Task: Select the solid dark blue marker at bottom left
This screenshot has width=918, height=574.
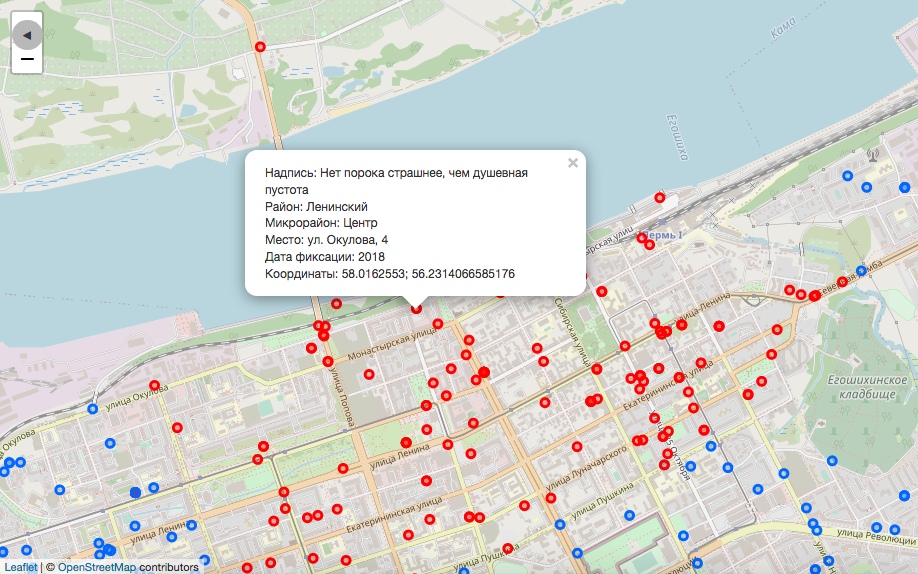Action: tap(135, 492)
